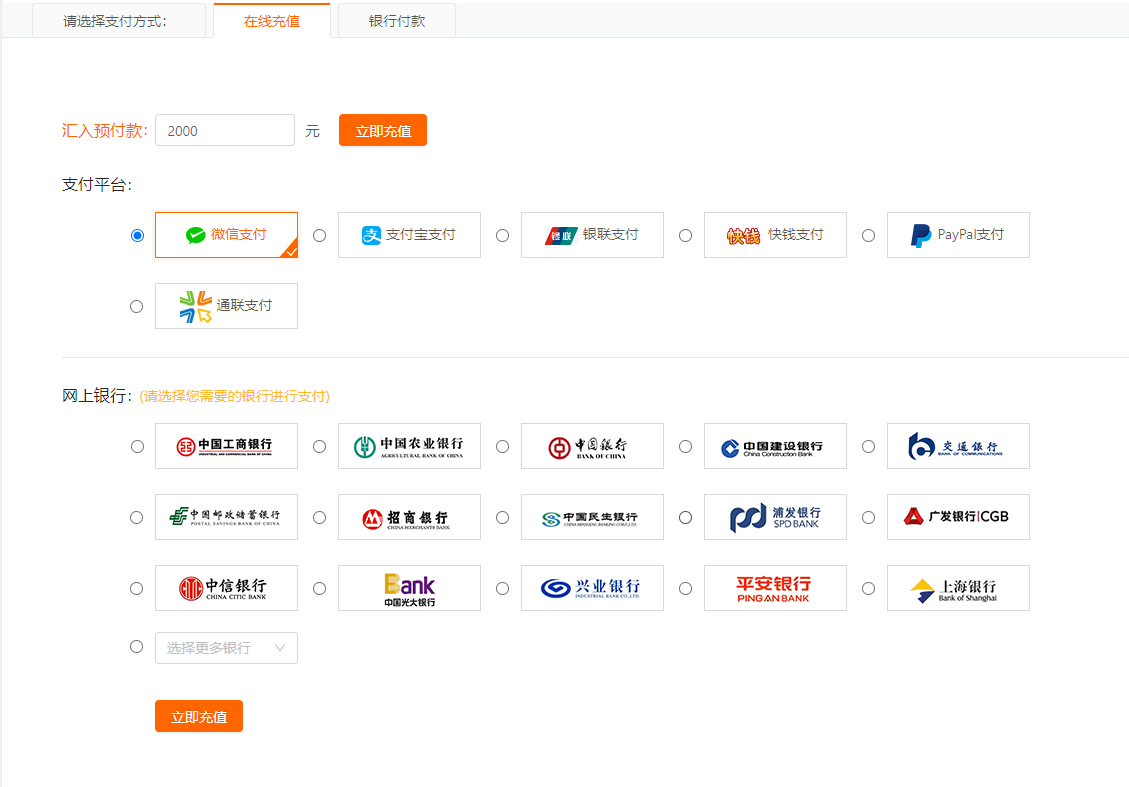
Task: Choose the 平安银行 radio button
Action: coord(685,588)
